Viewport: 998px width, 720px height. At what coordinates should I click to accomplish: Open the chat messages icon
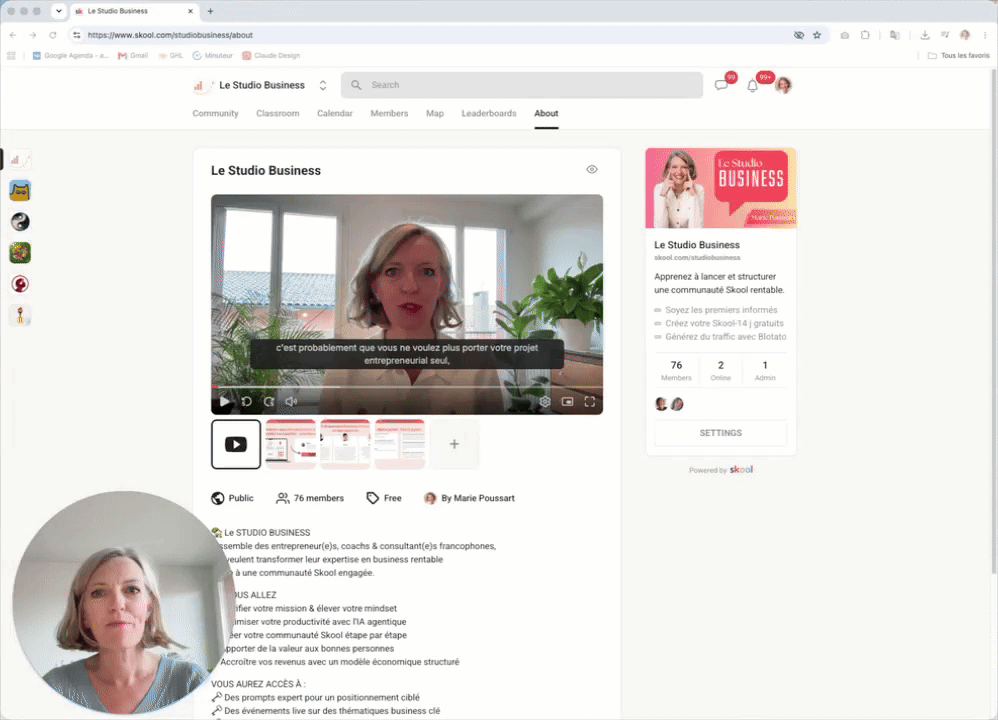point(721,85)
